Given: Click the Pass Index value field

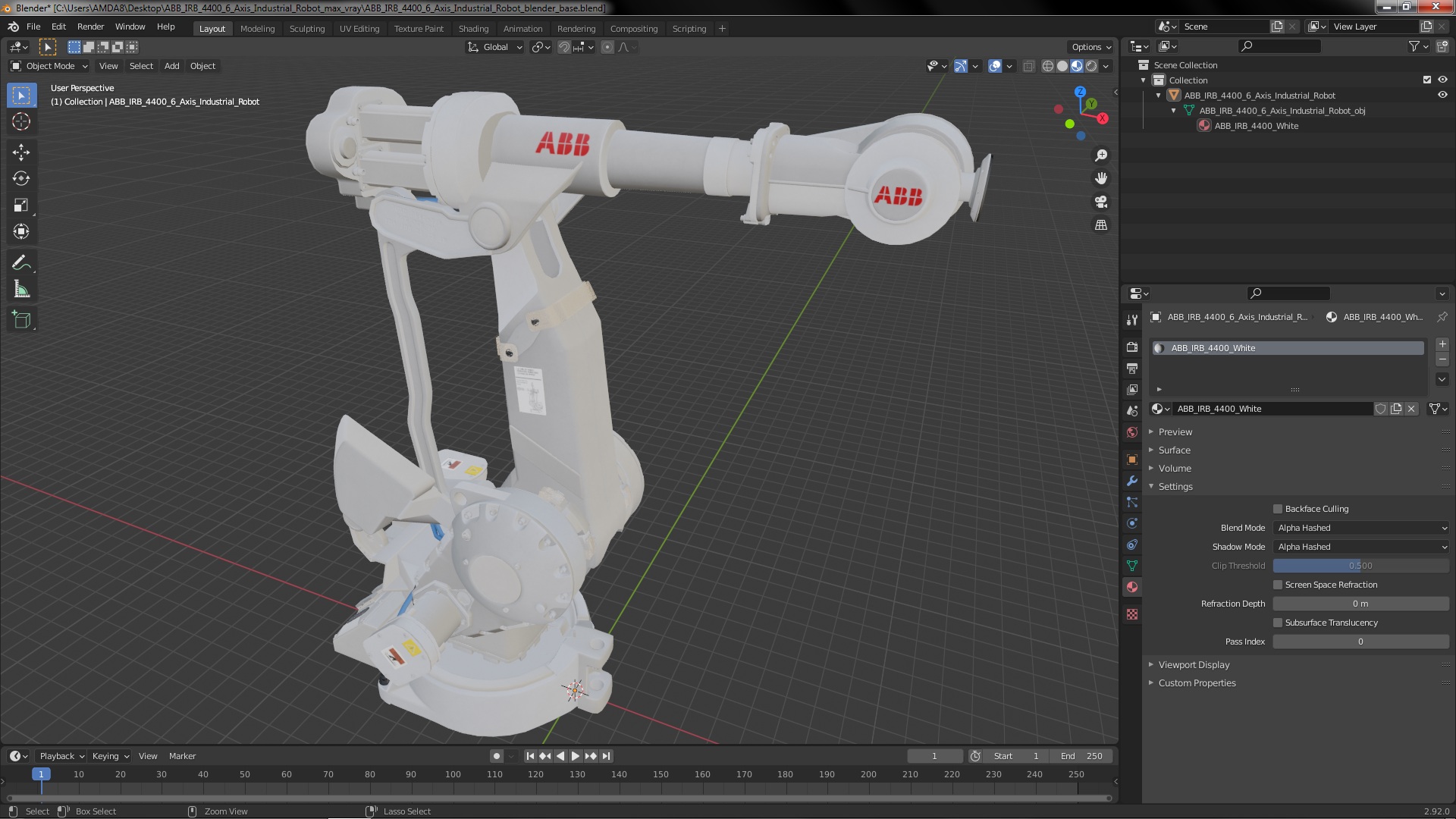Looking at the screenshot, I should tap(1361, 642).
